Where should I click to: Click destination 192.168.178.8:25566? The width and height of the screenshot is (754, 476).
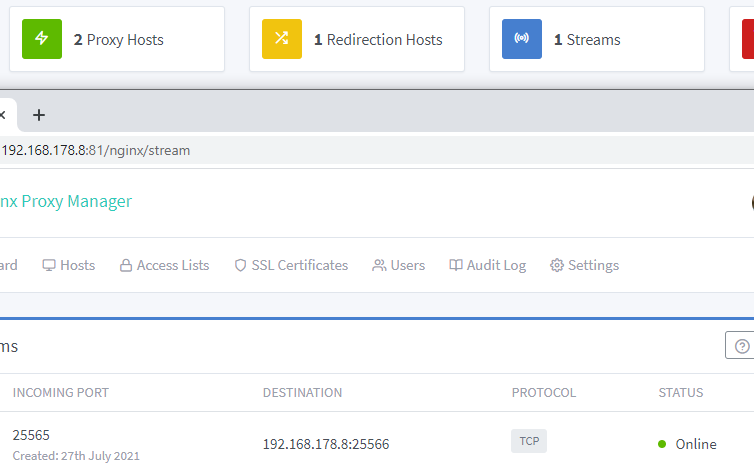(326, 444)
